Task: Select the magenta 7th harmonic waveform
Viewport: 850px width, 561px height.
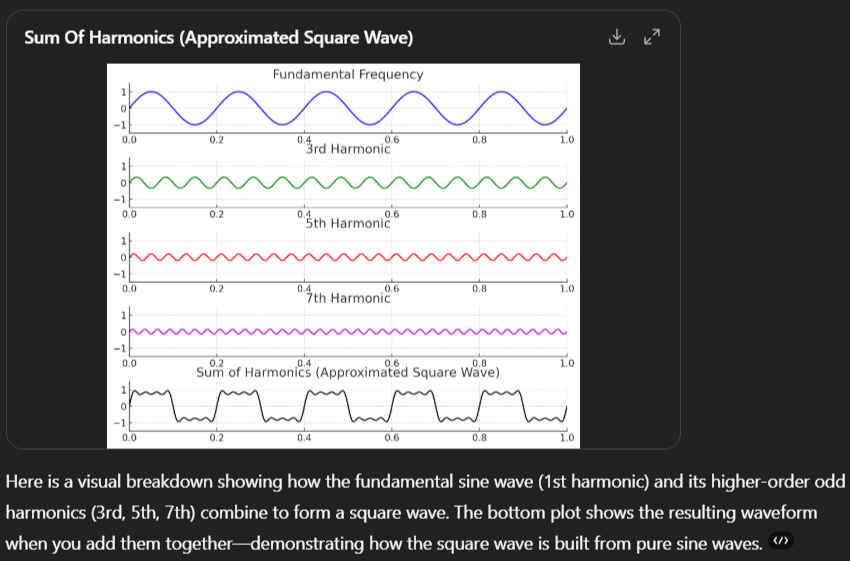Action: tap(347, 331)
